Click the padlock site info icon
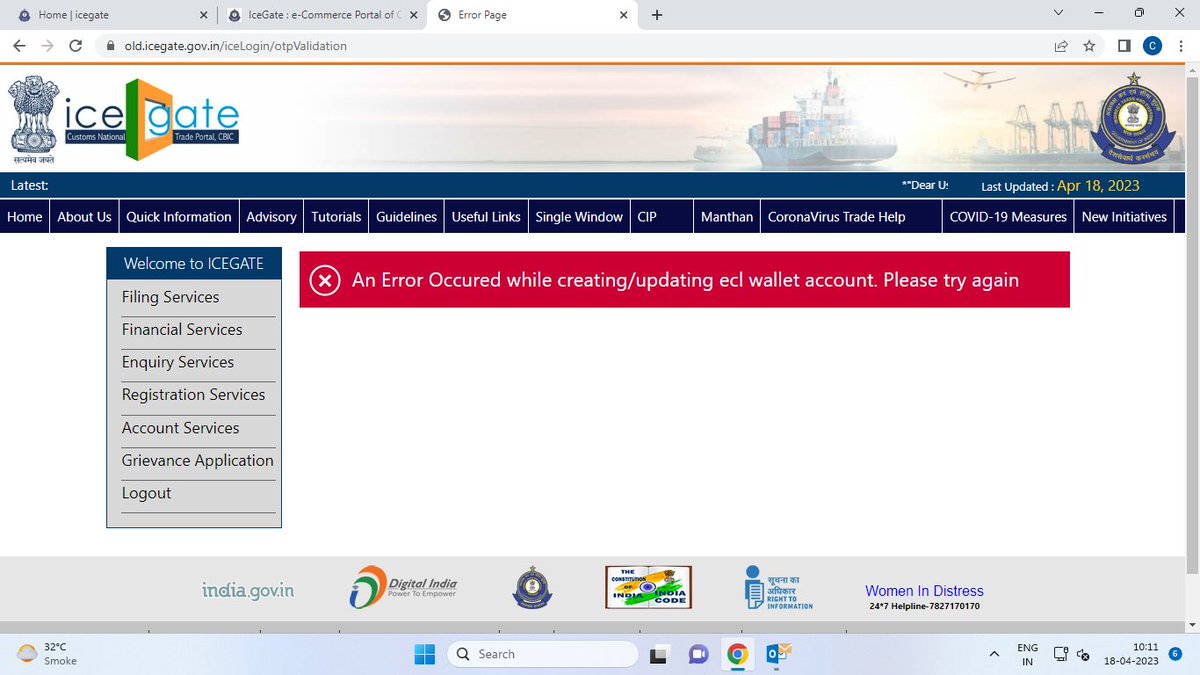The width and height of the screenshot is (1200, 675). click(x=110, y=46)
